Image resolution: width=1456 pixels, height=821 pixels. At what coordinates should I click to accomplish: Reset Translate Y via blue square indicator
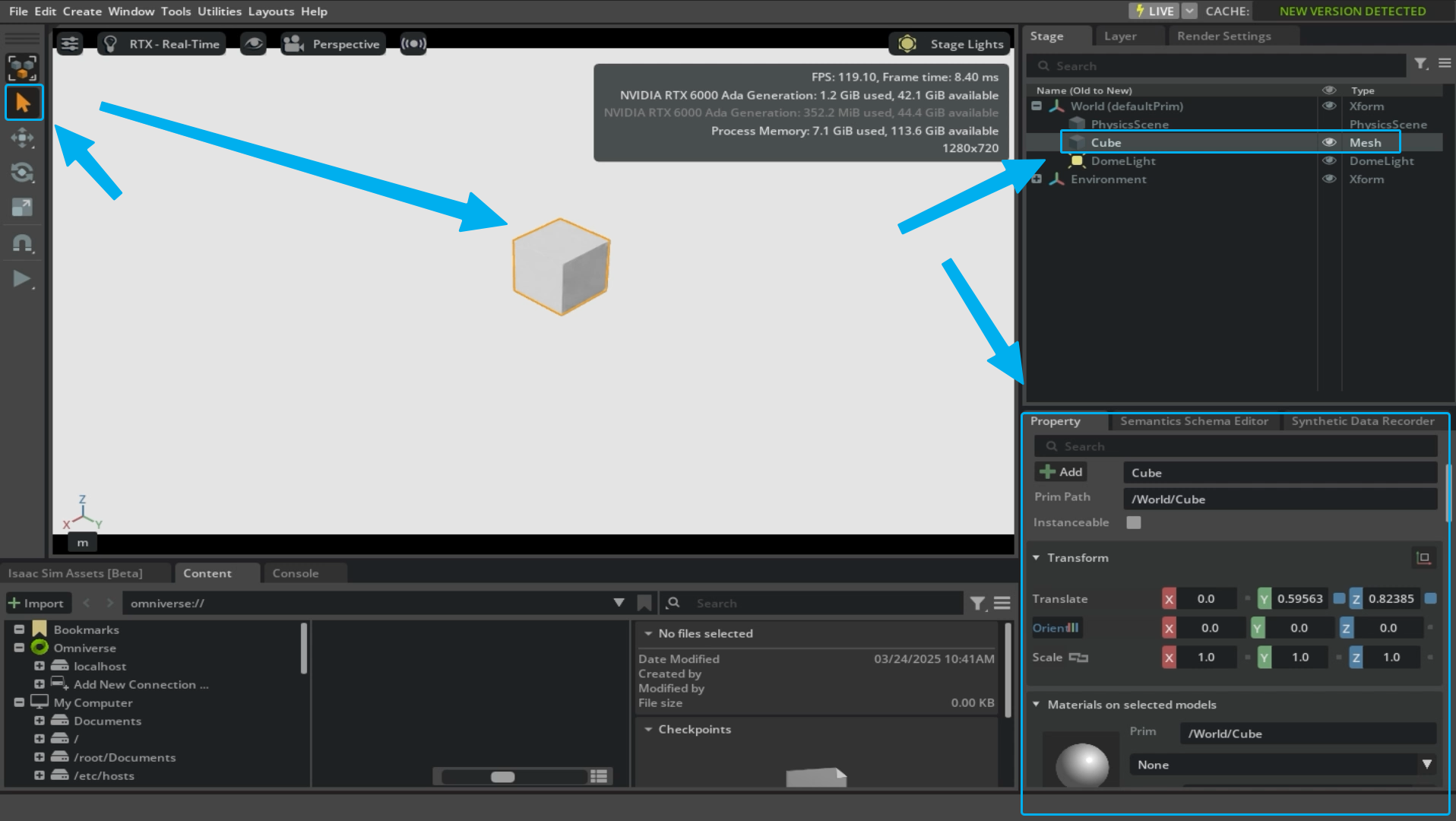[x=1339, y=598]
